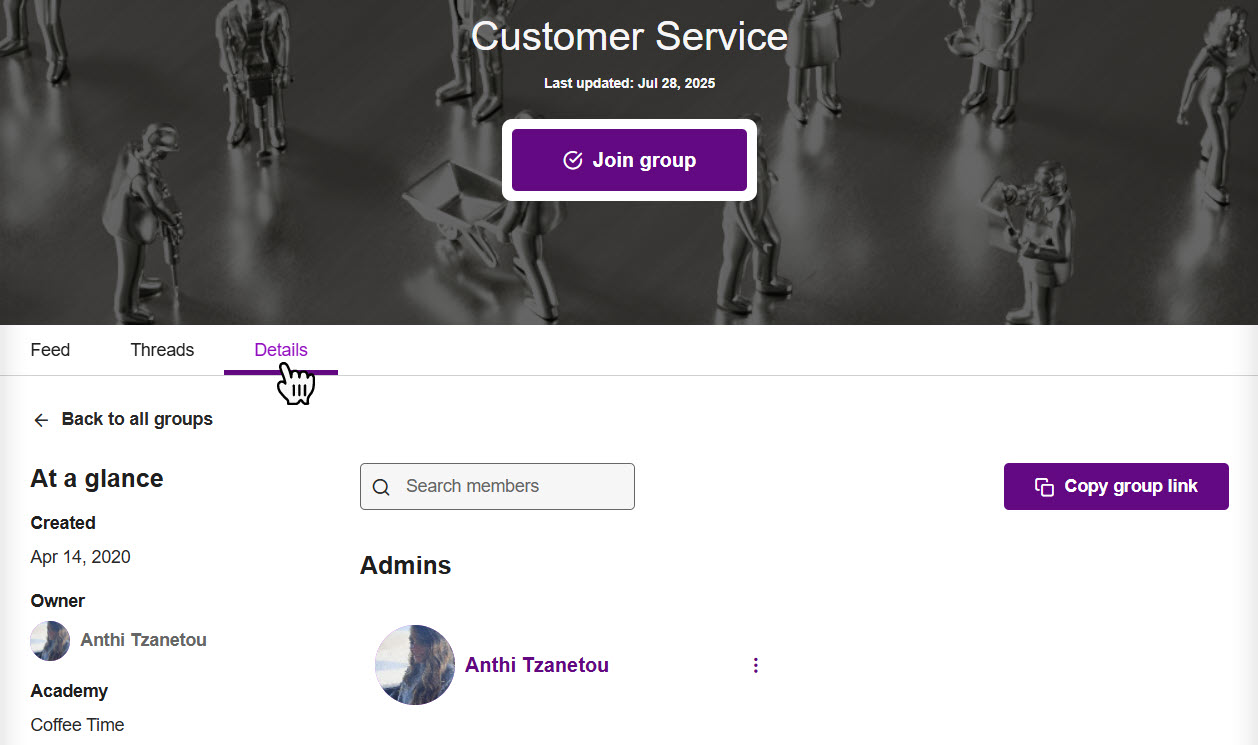This screenshot has height=745, width=1258.
Task: Click the back arrow beside Back to all groups
Action: pos(40,419)
